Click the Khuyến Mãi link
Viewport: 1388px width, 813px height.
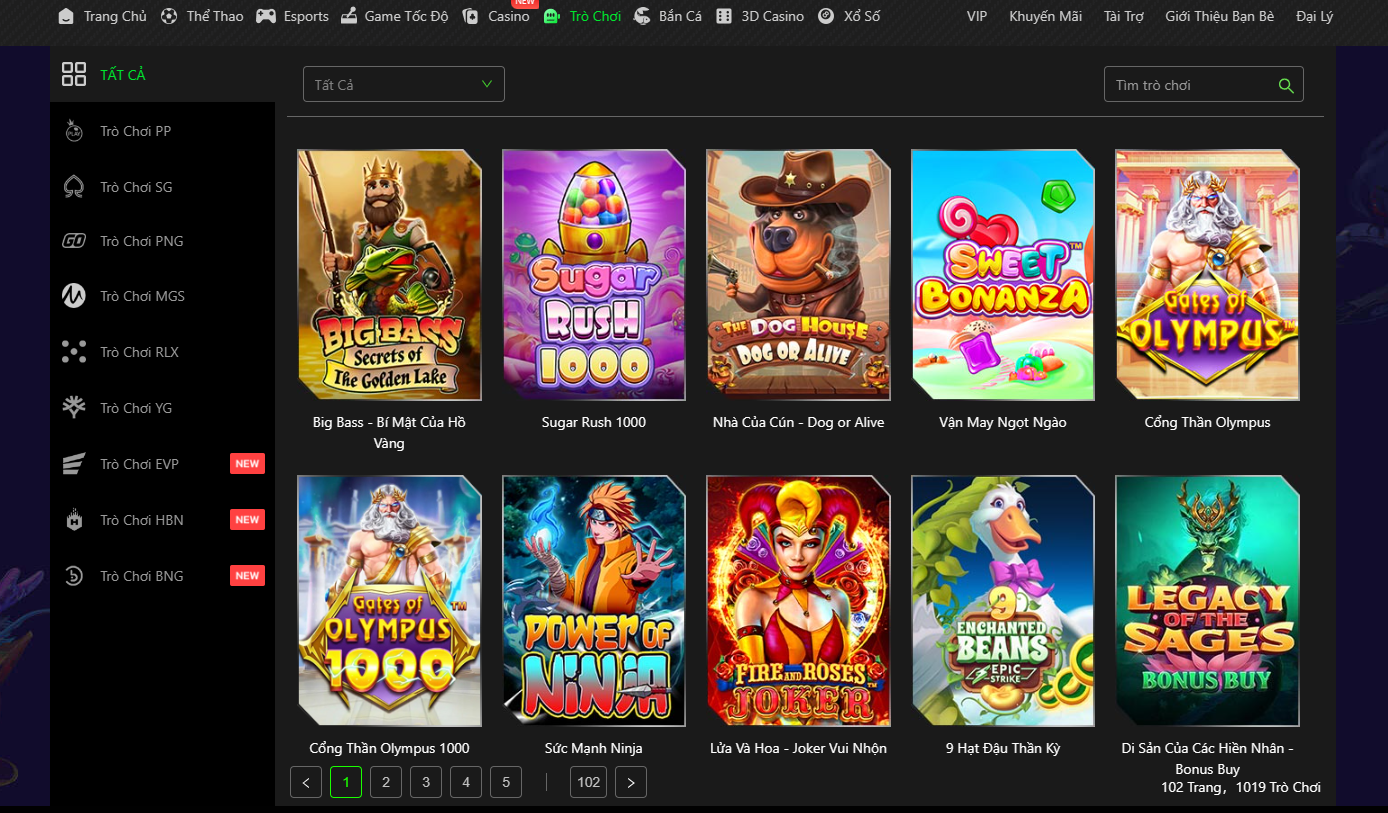1045,16
